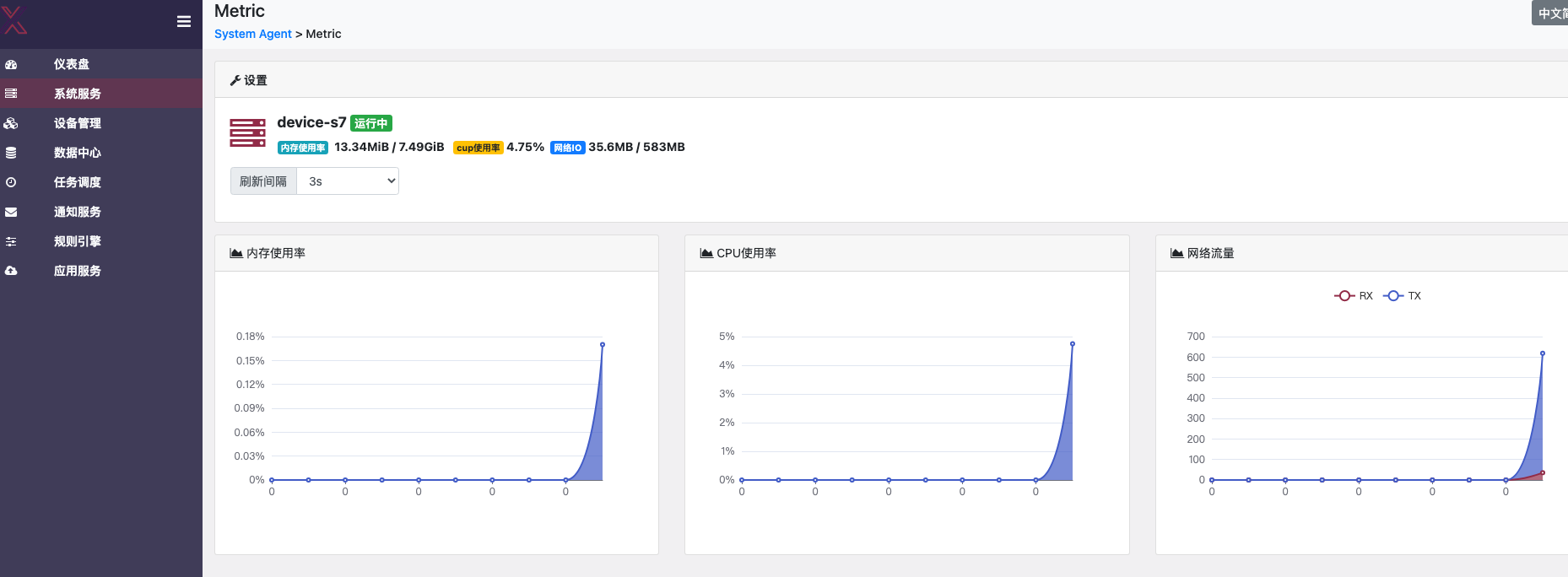The height and width of the screenshot is (577, 1568).
Task: Click the X logo in top-left corner
Action: pos(14,19)
